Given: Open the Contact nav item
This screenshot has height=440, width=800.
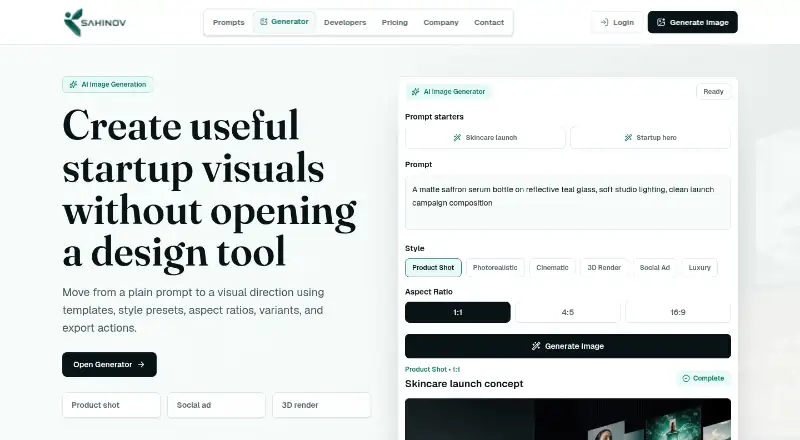Looking at the screenshot, I should point(489,22).
